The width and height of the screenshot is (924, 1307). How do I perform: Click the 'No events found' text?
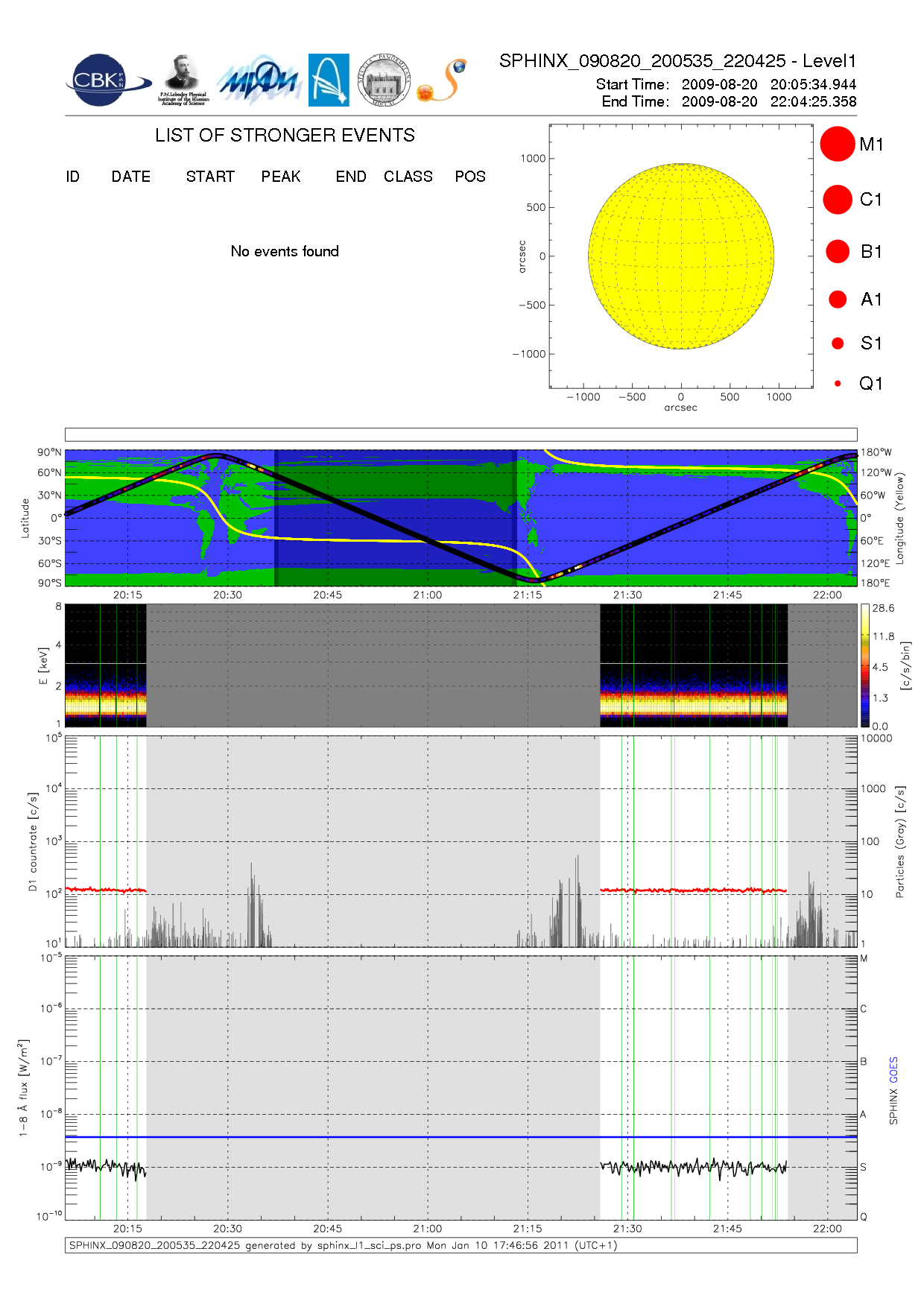coord(285,251)
